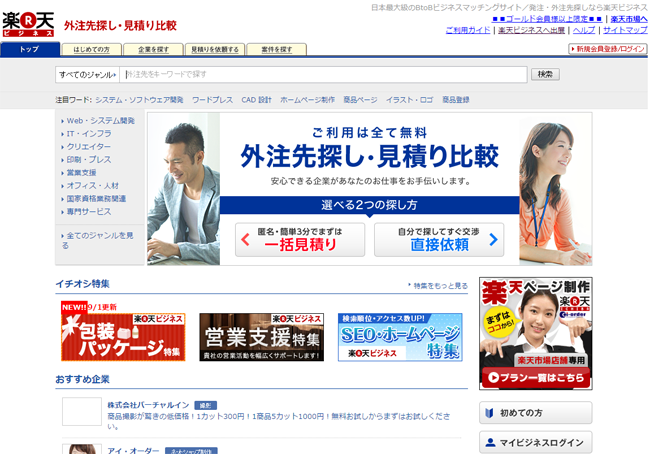Select the 見積りを依頼する tab
The image size is (650, 454).
tap(215, 49)
